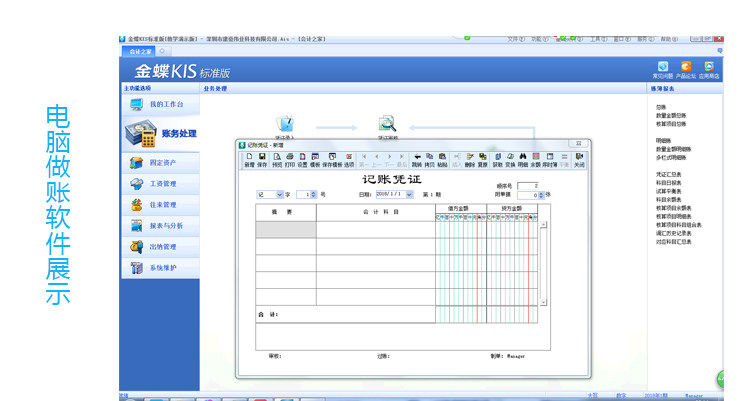The height and width of the screenshot is (401, 750).
Task: Click the 删除 (Delete row) toolbar icon
Action: [x=470, y=160]
